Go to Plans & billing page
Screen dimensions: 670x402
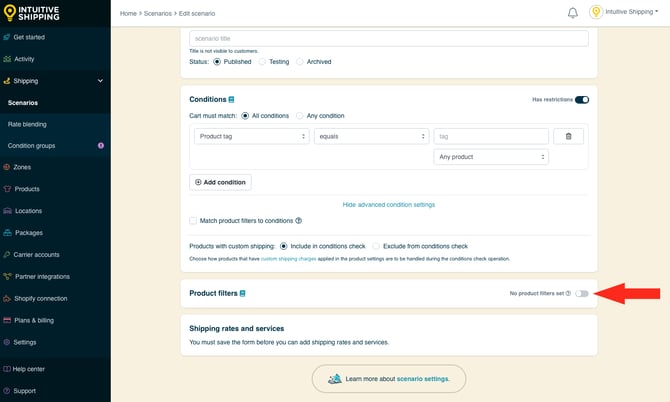[34, 320]
